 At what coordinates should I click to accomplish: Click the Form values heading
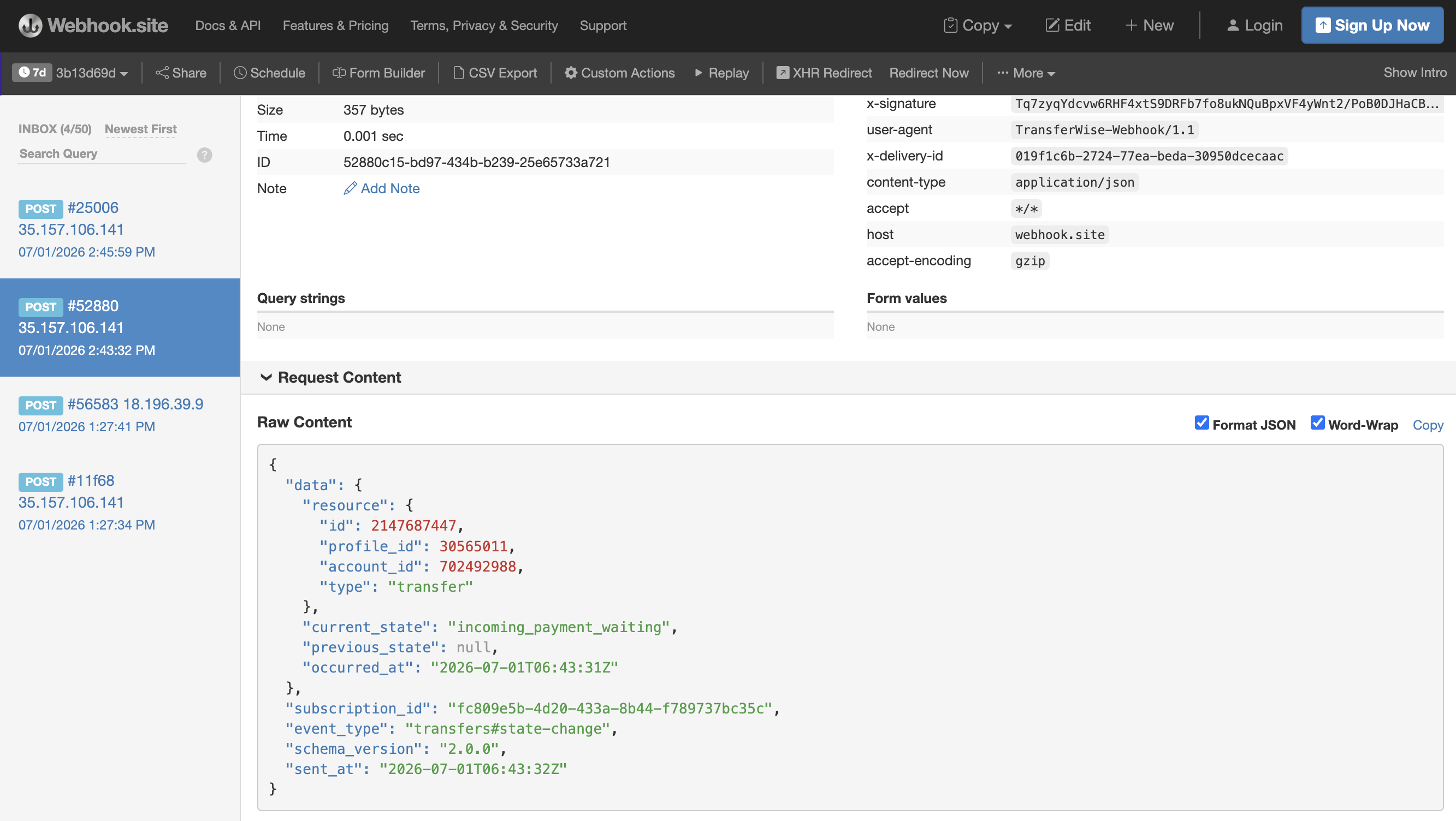pos(907,298)
